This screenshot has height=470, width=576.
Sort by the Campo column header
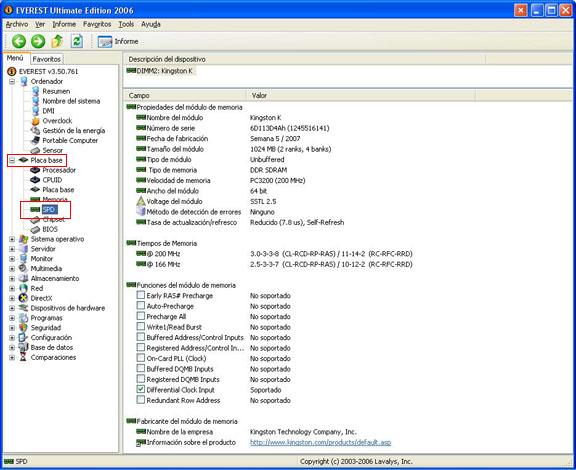click(x=184, y=95)
